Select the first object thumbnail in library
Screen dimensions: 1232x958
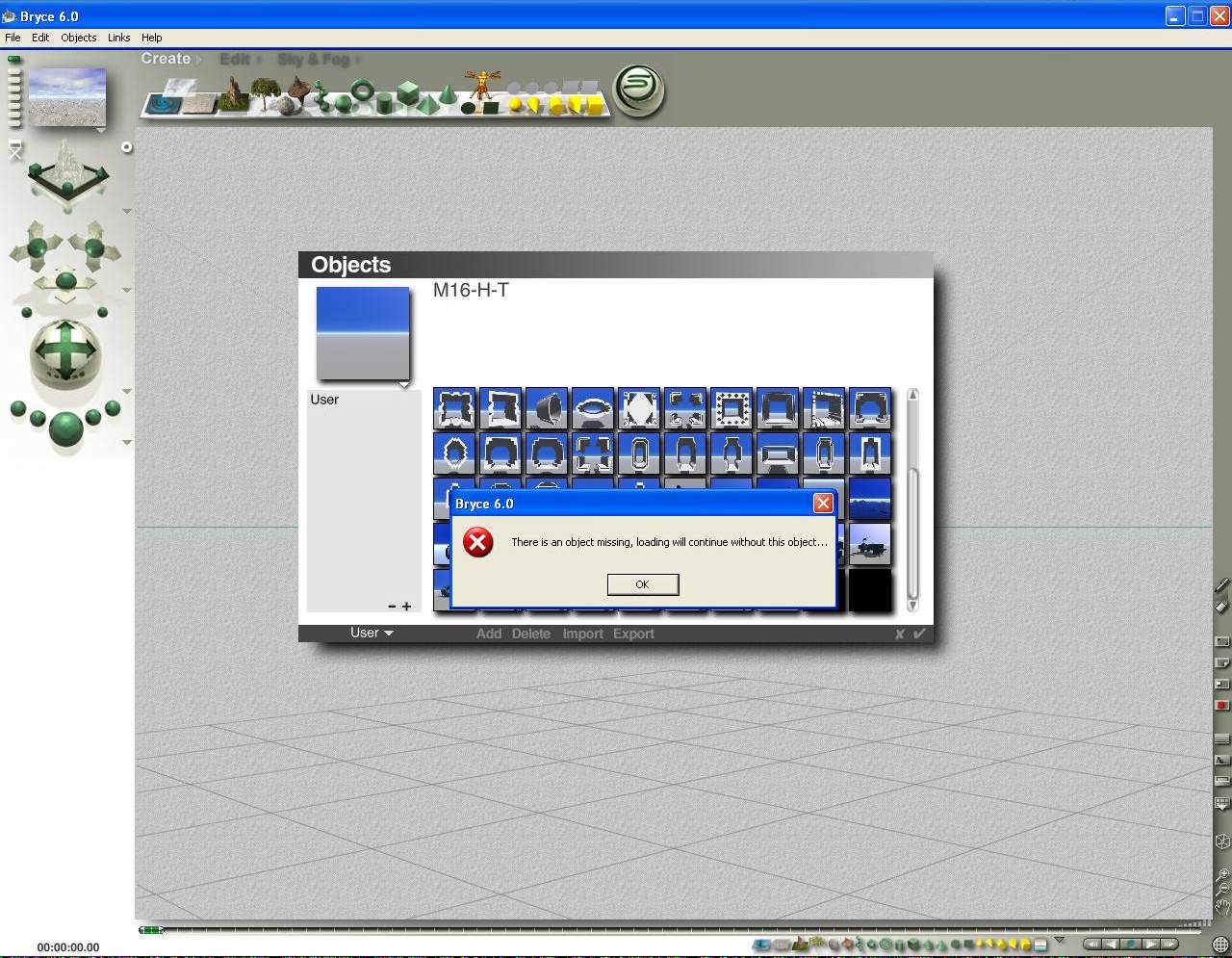pos(454,408)
